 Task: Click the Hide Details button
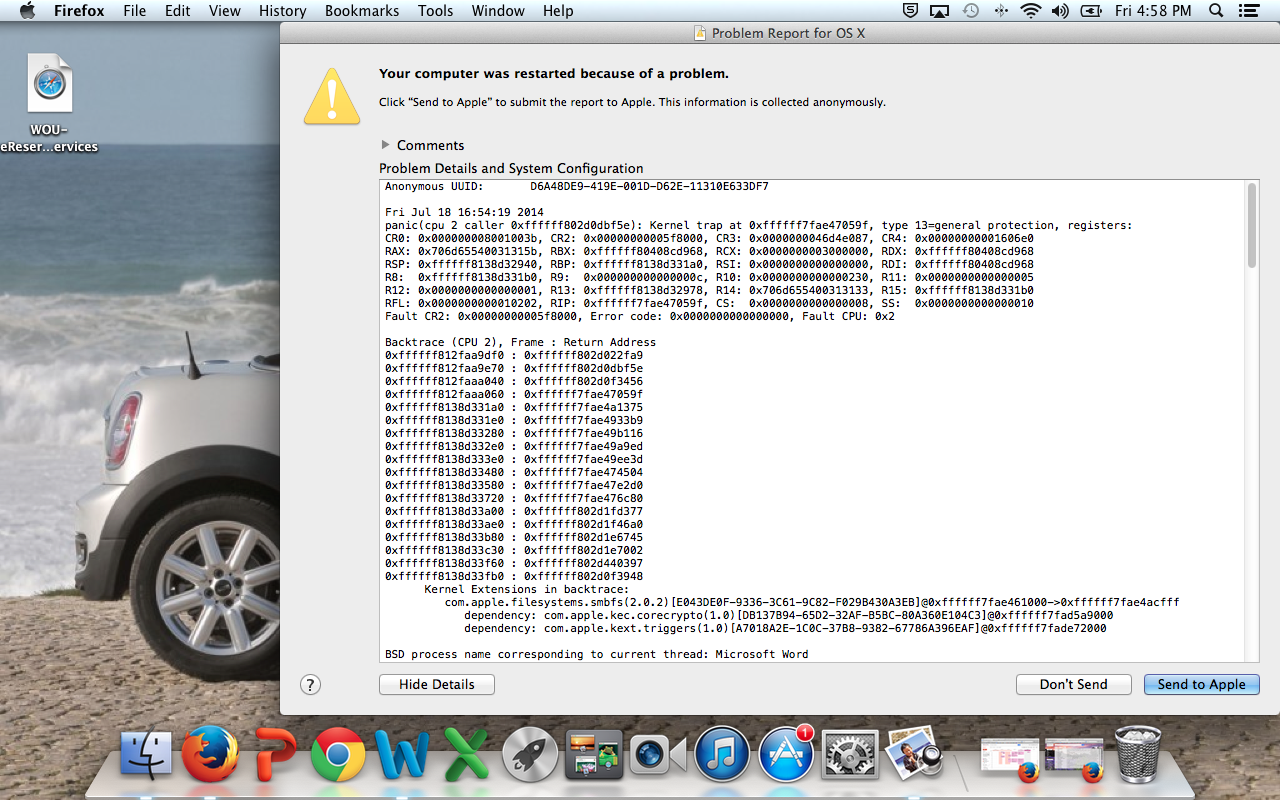[437, 684]
